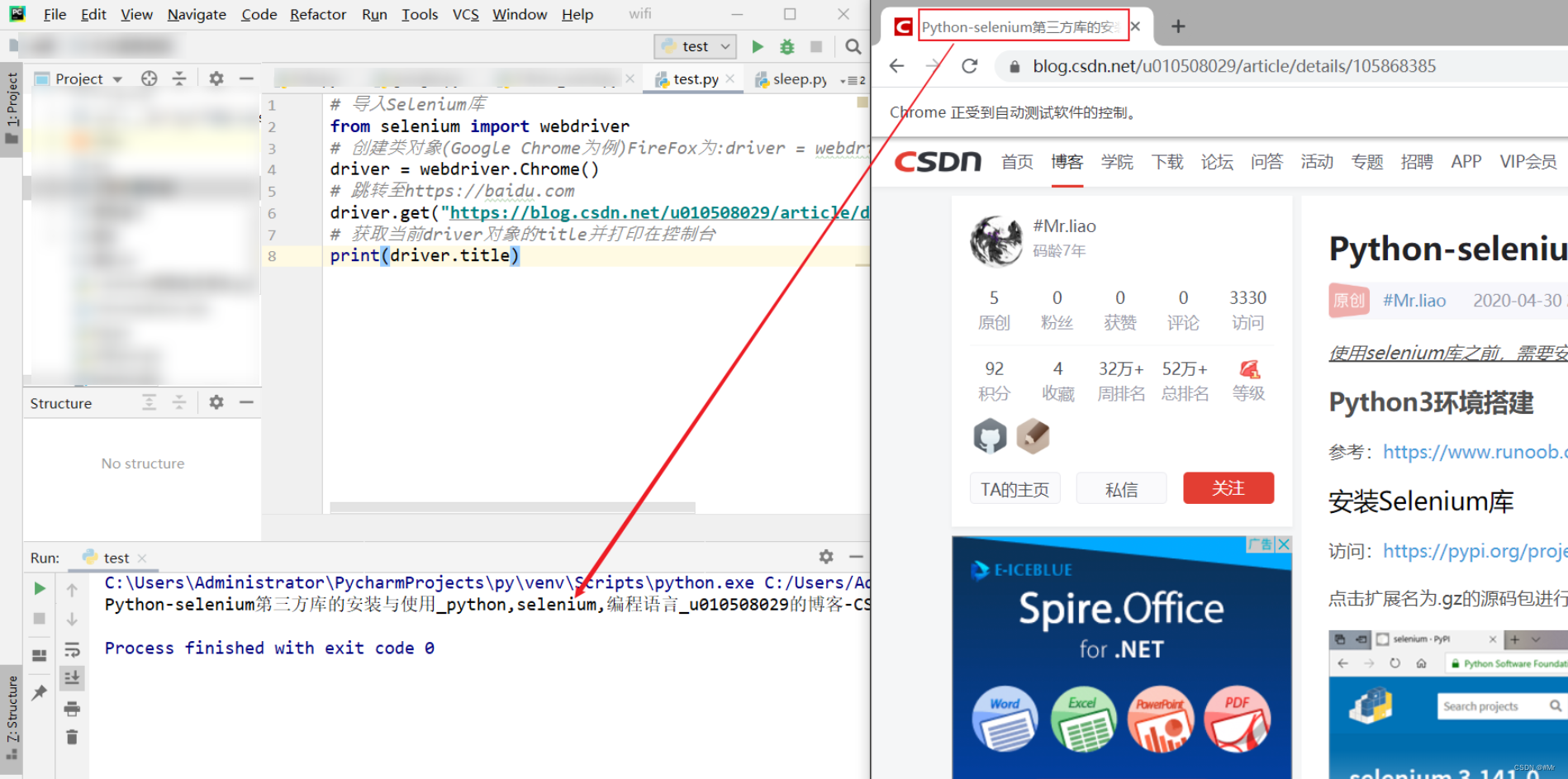Viewport: 1568px width, 779px height.
Task: Pin the Run tab
Action: (x=39, y=692)
